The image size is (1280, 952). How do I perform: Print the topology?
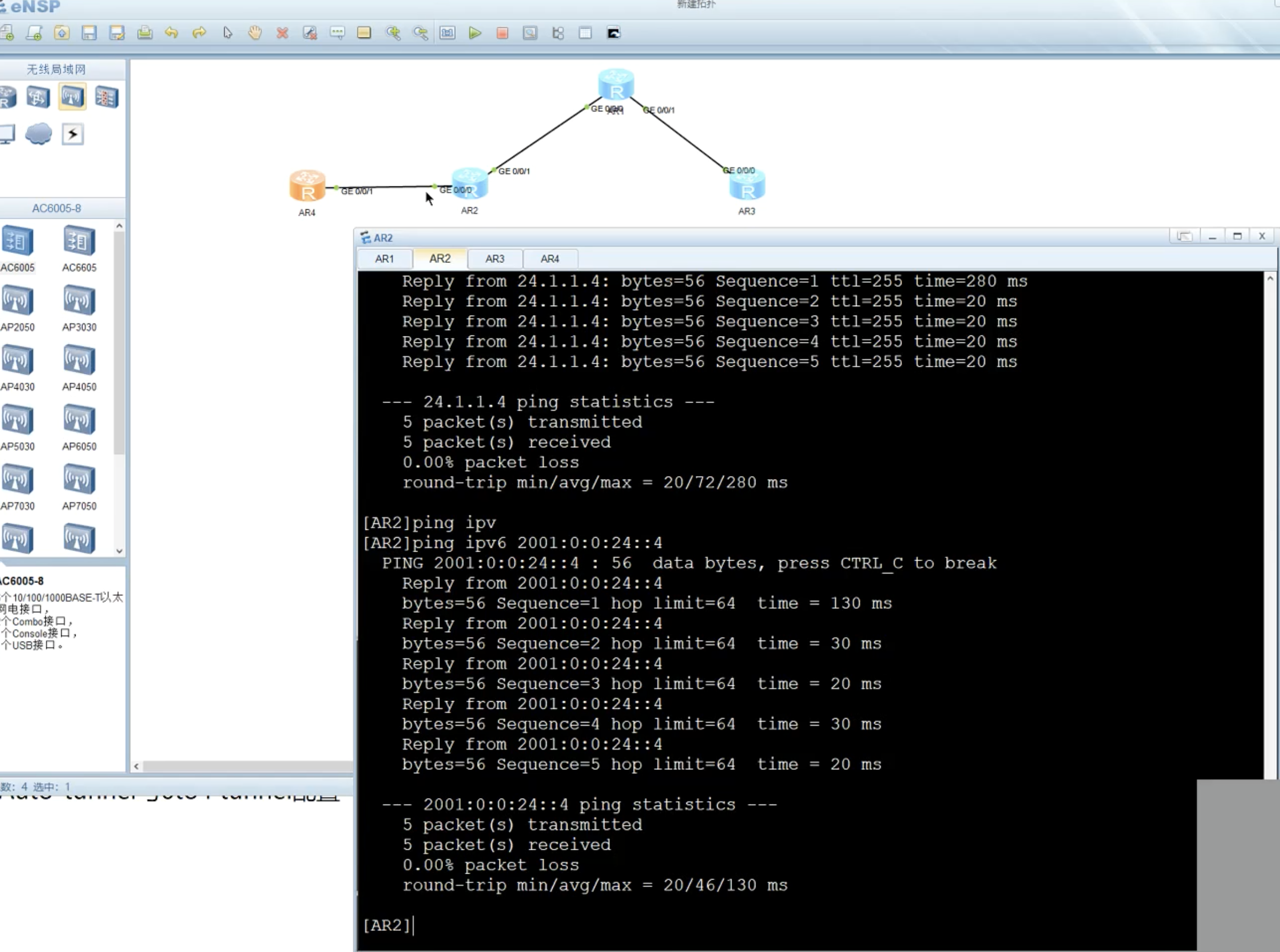[145, 33]
